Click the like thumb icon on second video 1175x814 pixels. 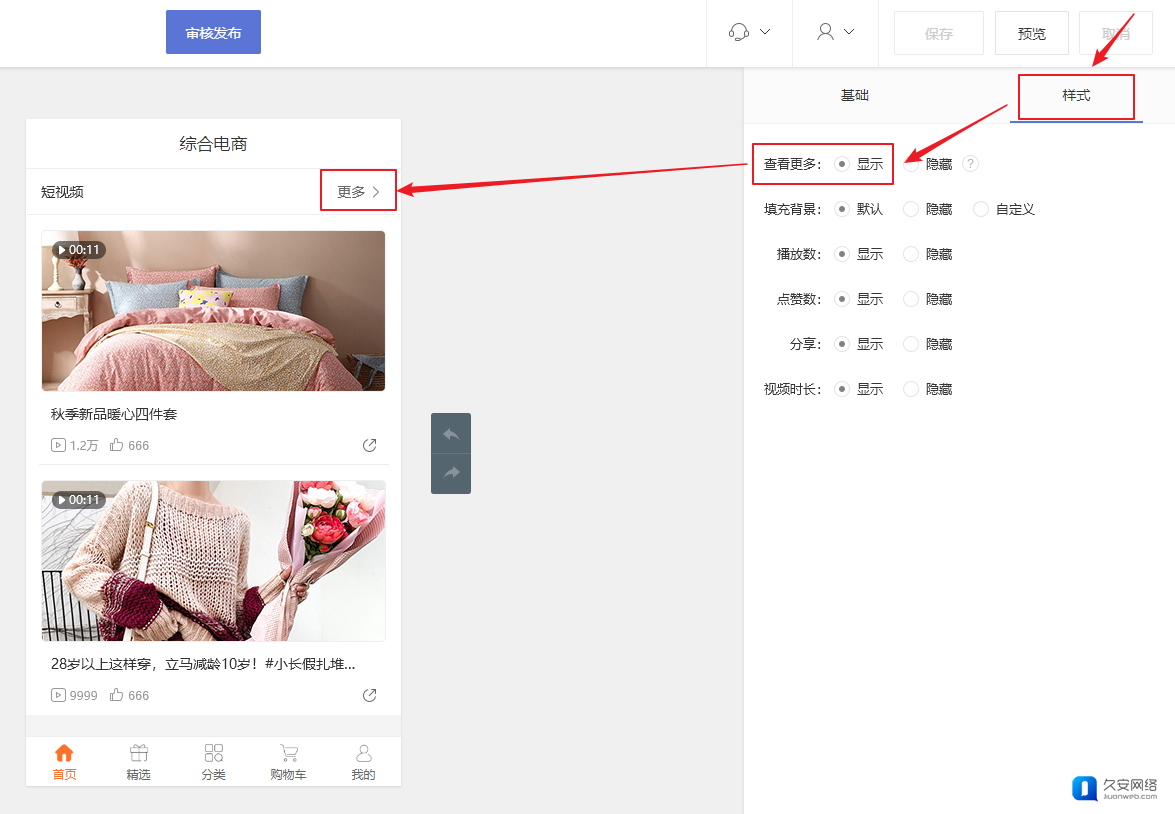click(x=116, y=696)
